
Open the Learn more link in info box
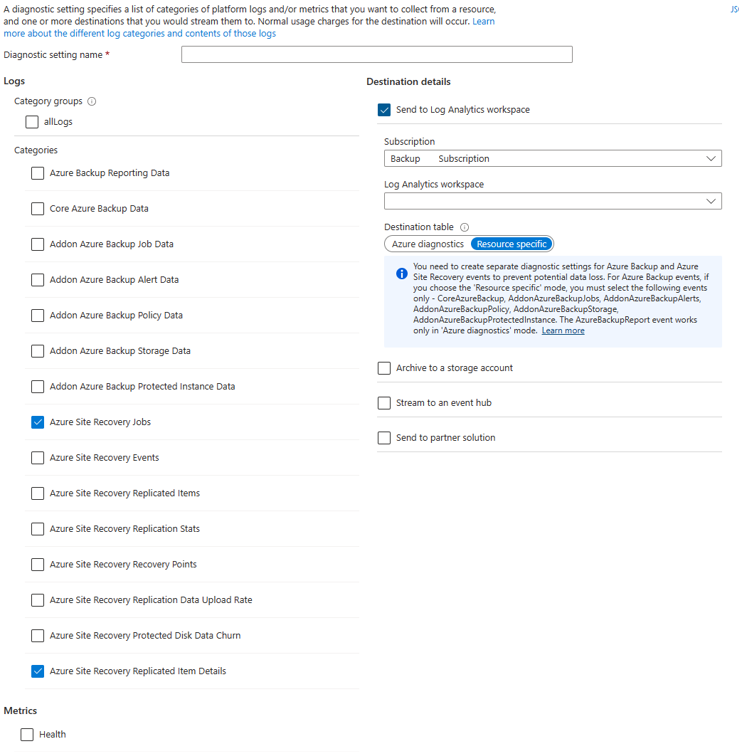[563, 331]
